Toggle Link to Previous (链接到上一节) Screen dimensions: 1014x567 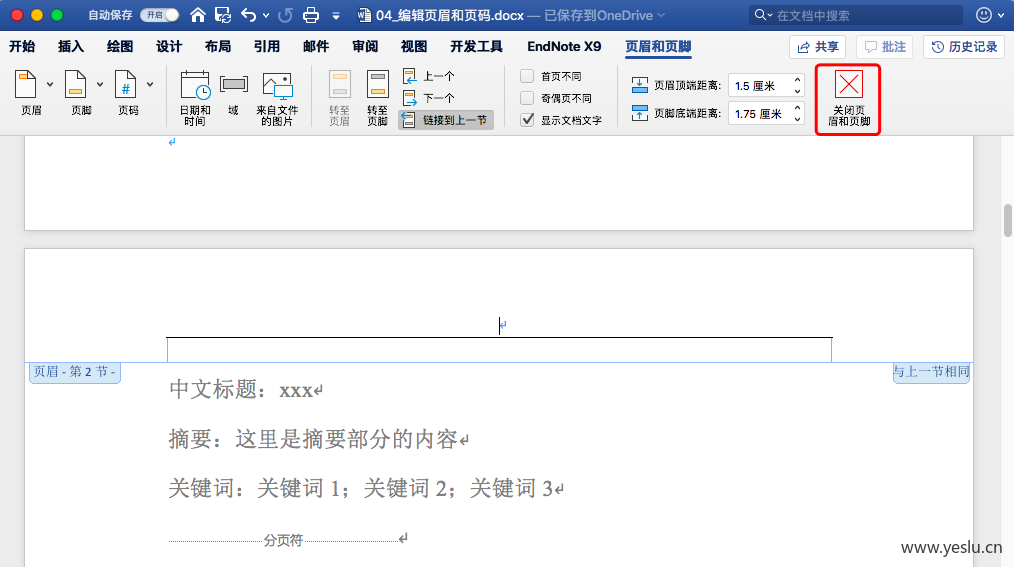(446, 120)
